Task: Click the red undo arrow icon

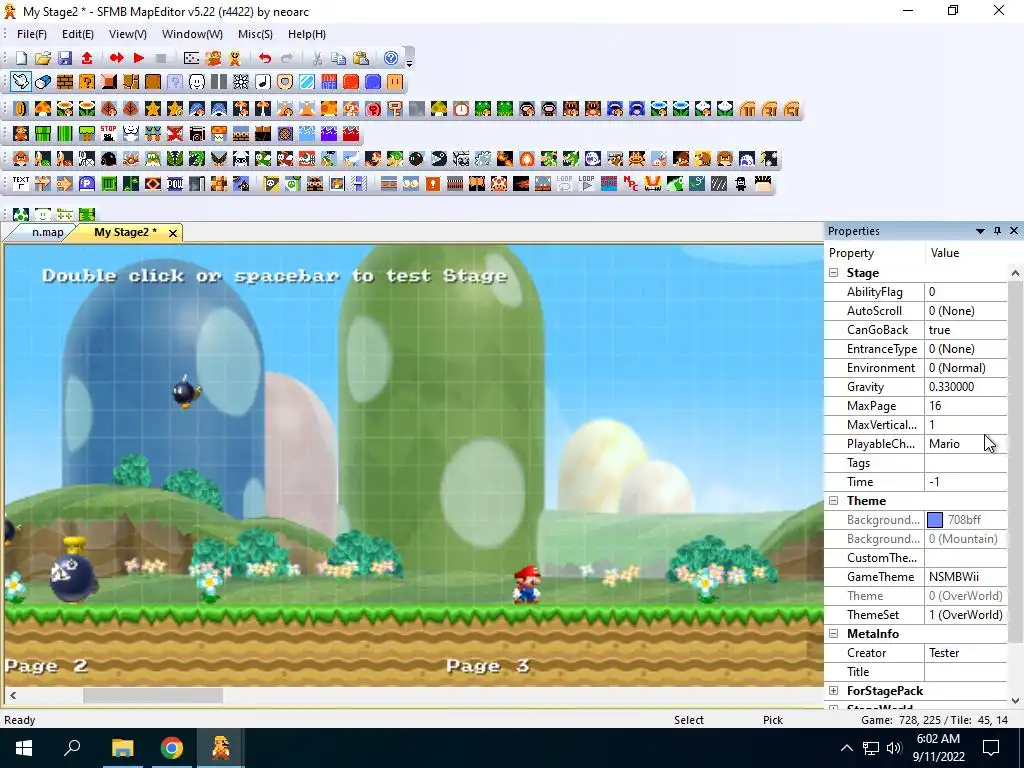Action: [264, 58]
